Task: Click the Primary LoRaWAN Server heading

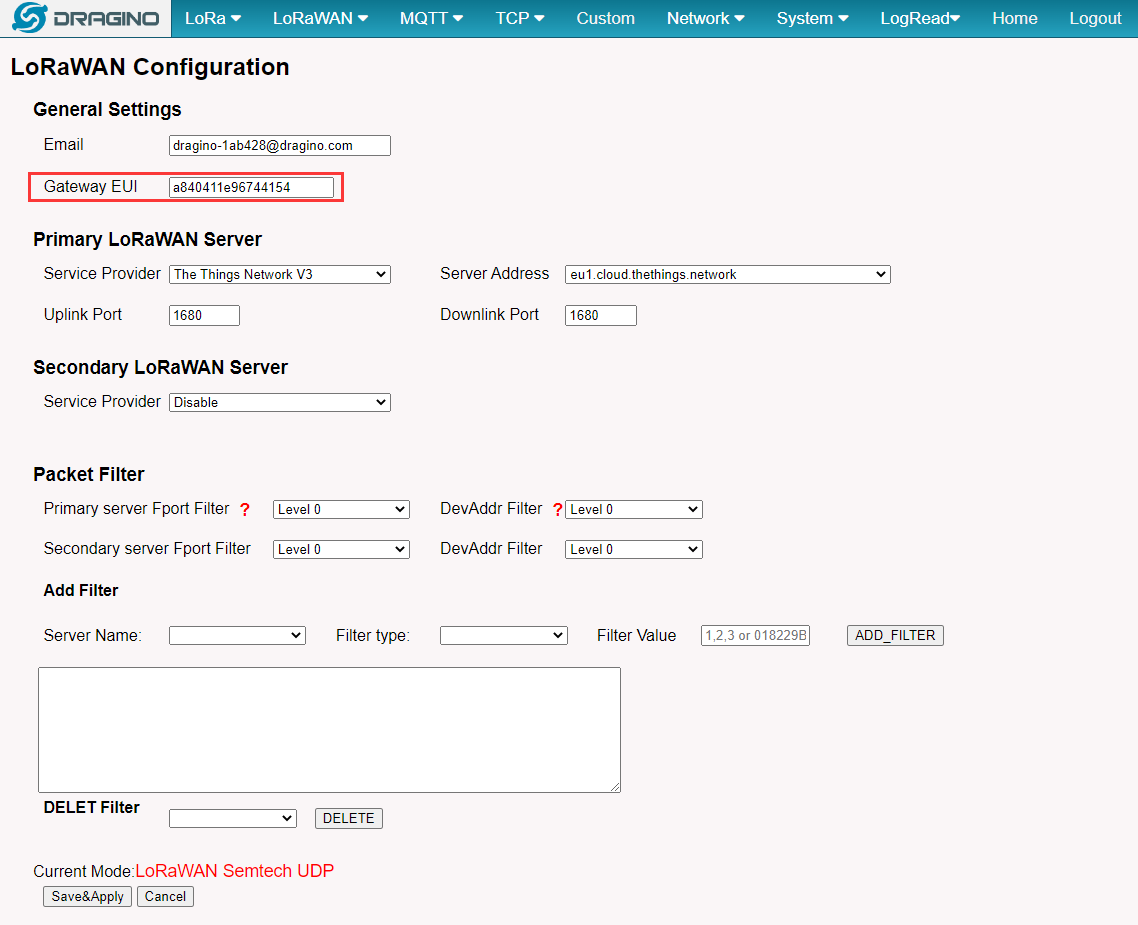Action: coord(147,239)
